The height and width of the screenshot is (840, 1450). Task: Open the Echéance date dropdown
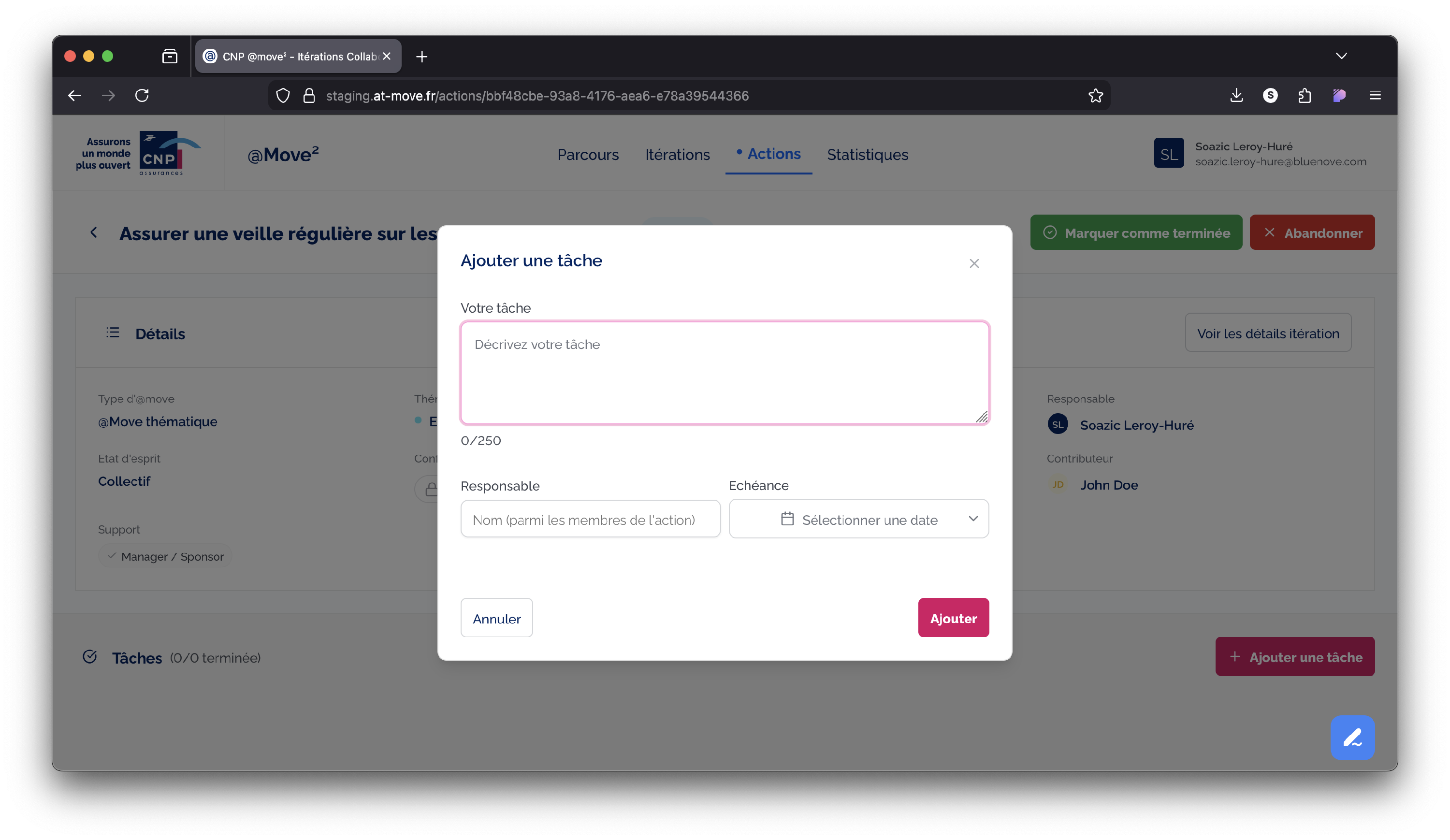[x=858, y=519]
